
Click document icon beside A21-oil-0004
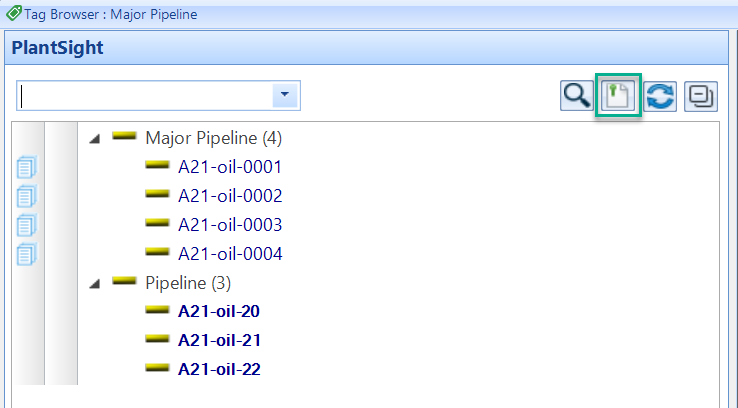pyautogui.click(x=27, y=254)
